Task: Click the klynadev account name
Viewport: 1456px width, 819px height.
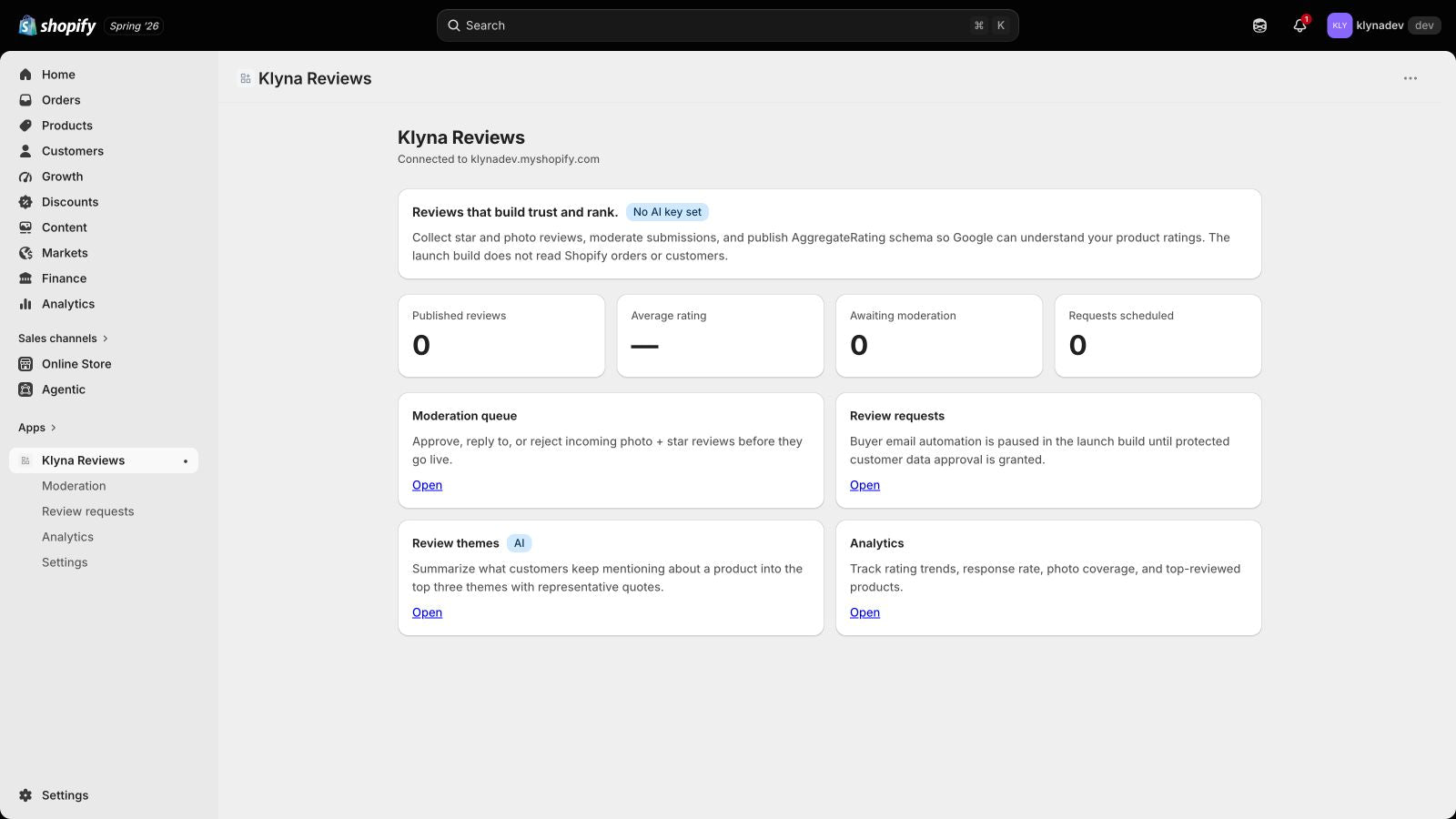Action: point(1380,25)
